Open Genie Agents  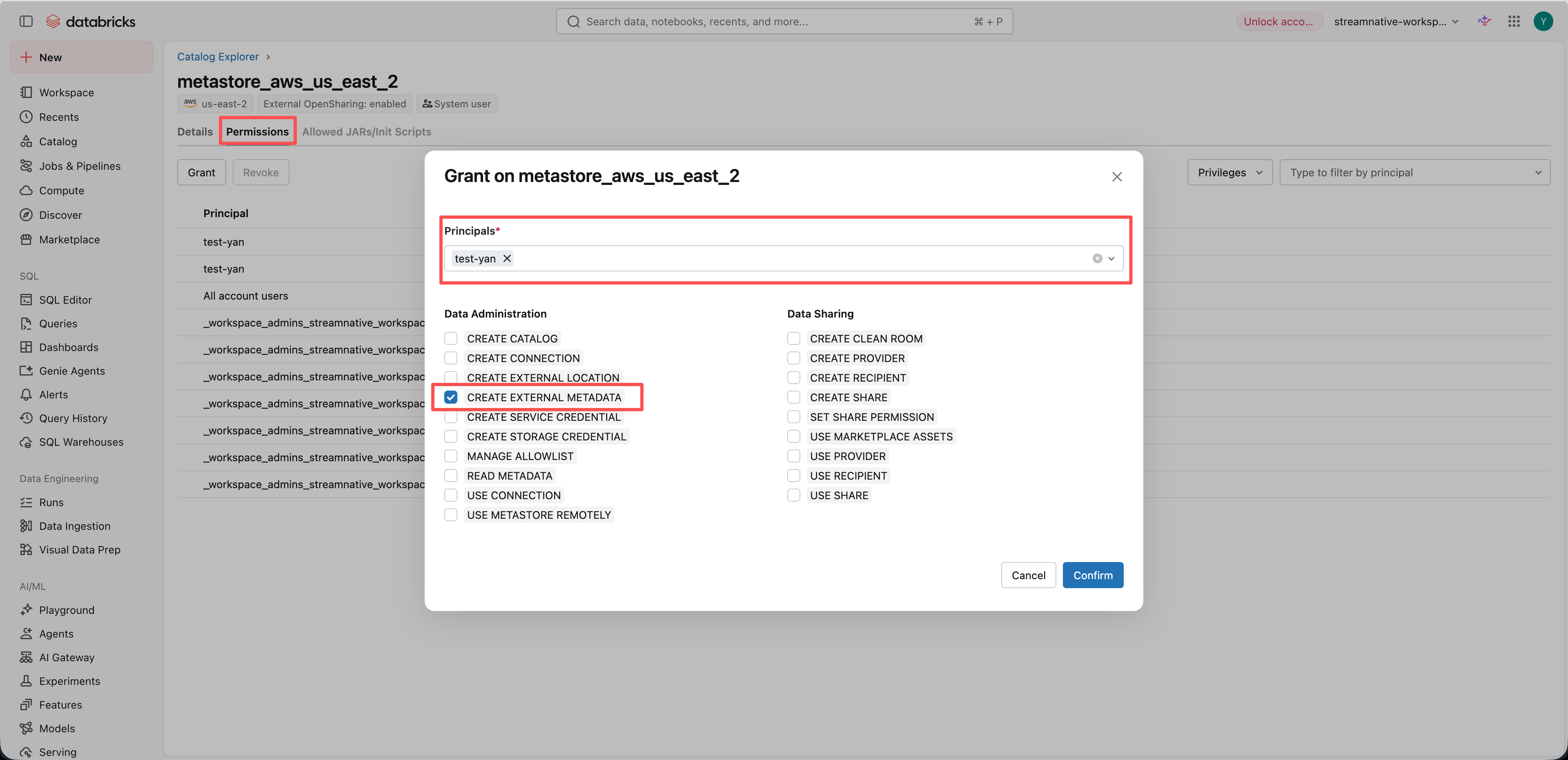click(x=72, y=371)
